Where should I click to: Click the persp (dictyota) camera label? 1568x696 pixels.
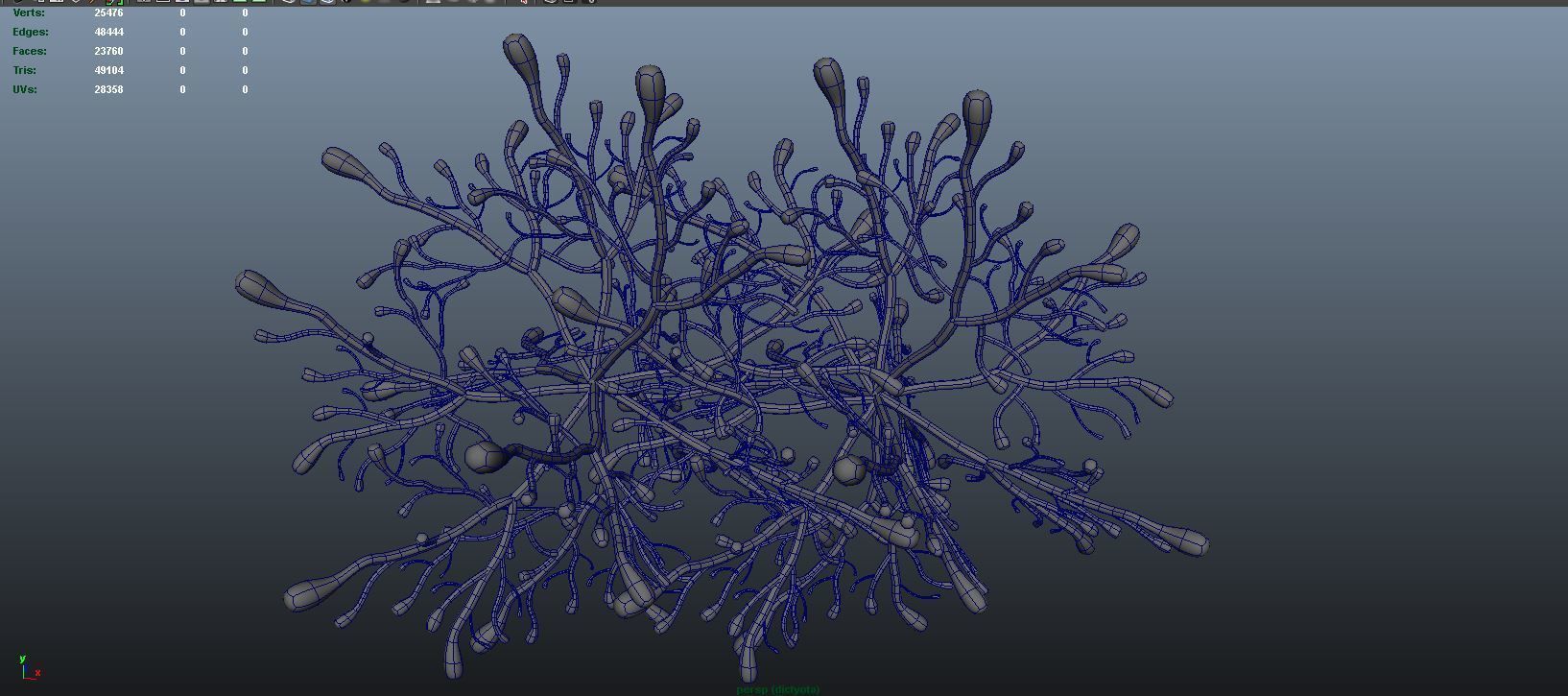777,689
